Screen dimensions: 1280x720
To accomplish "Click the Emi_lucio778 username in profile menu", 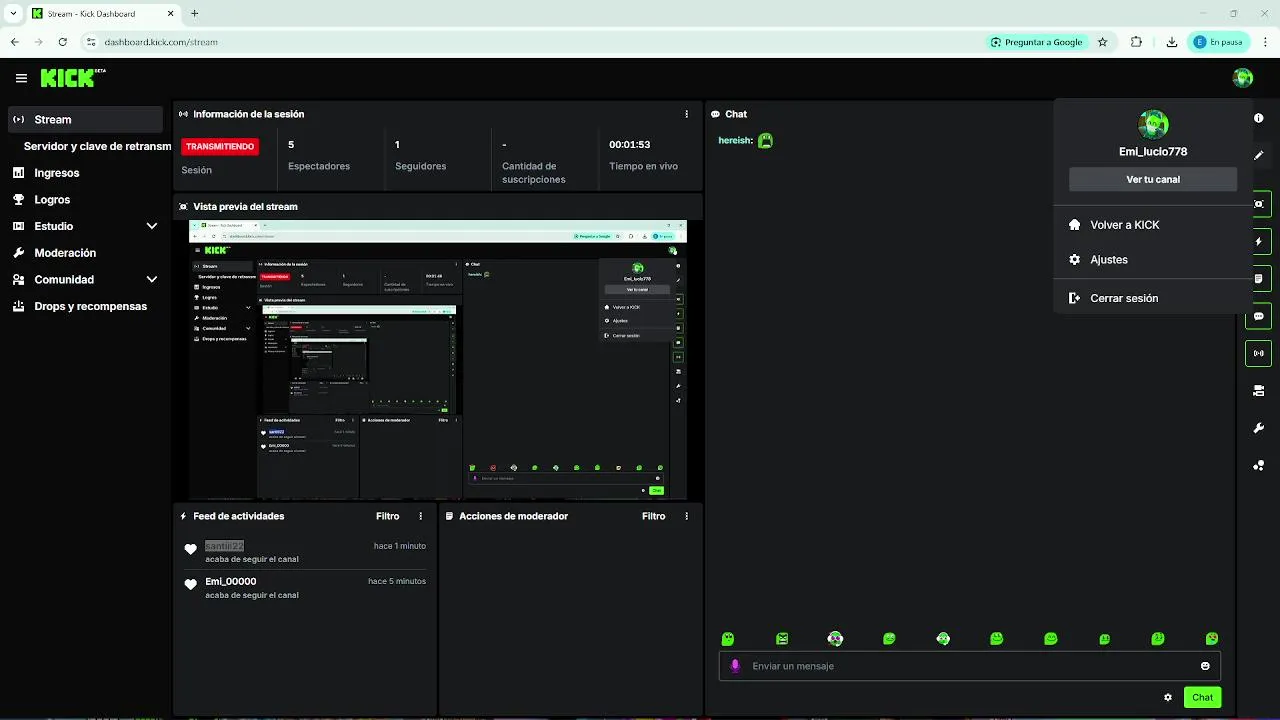I will (1153, 152).
